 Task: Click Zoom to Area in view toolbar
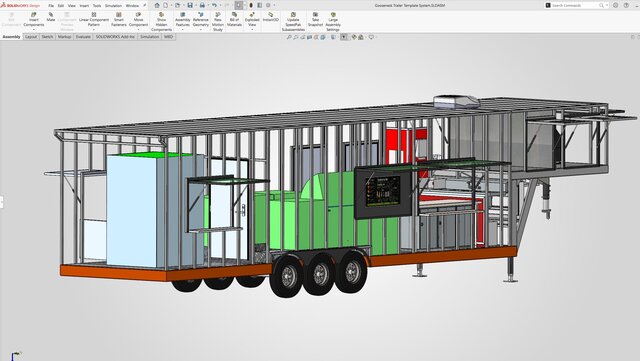pos(296,37)
